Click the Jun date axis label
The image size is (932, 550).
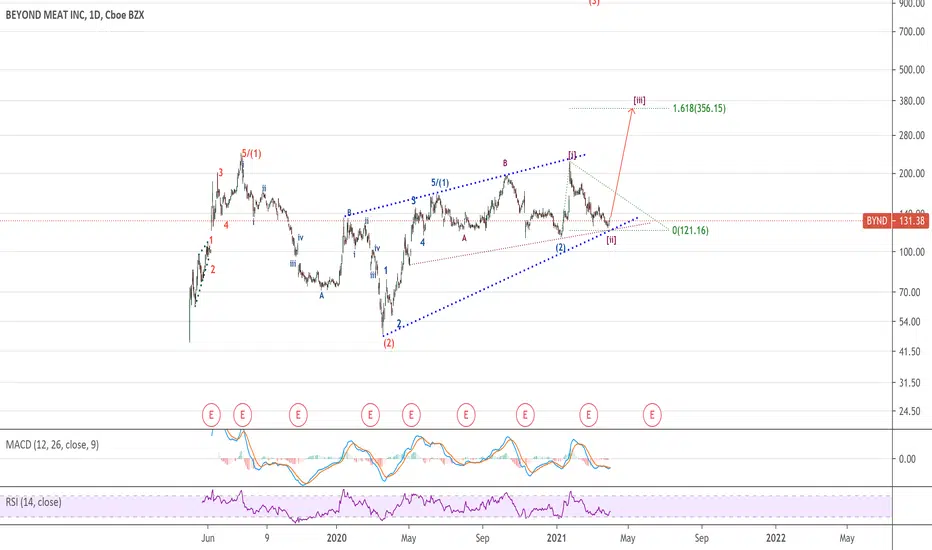(x=208, y=538)
